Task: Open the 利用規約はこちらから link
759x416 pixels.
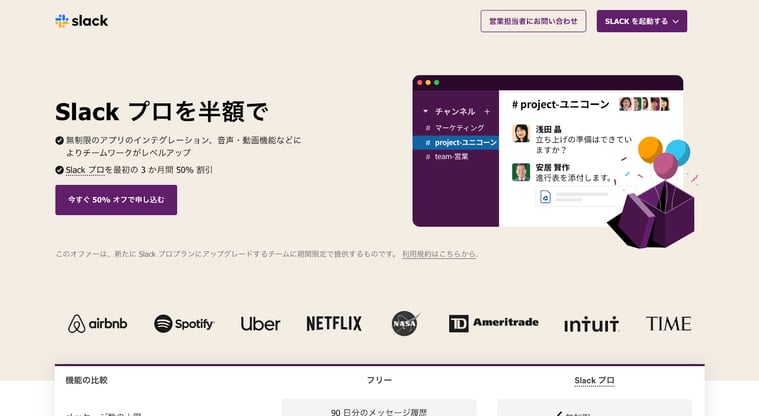Action: (x=440, y=254)
